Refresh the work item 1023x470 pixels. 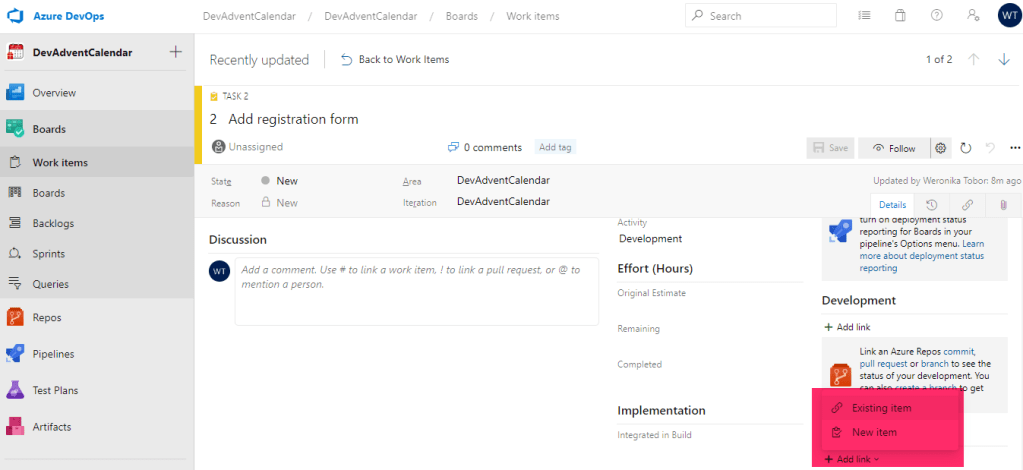point(966,148)
